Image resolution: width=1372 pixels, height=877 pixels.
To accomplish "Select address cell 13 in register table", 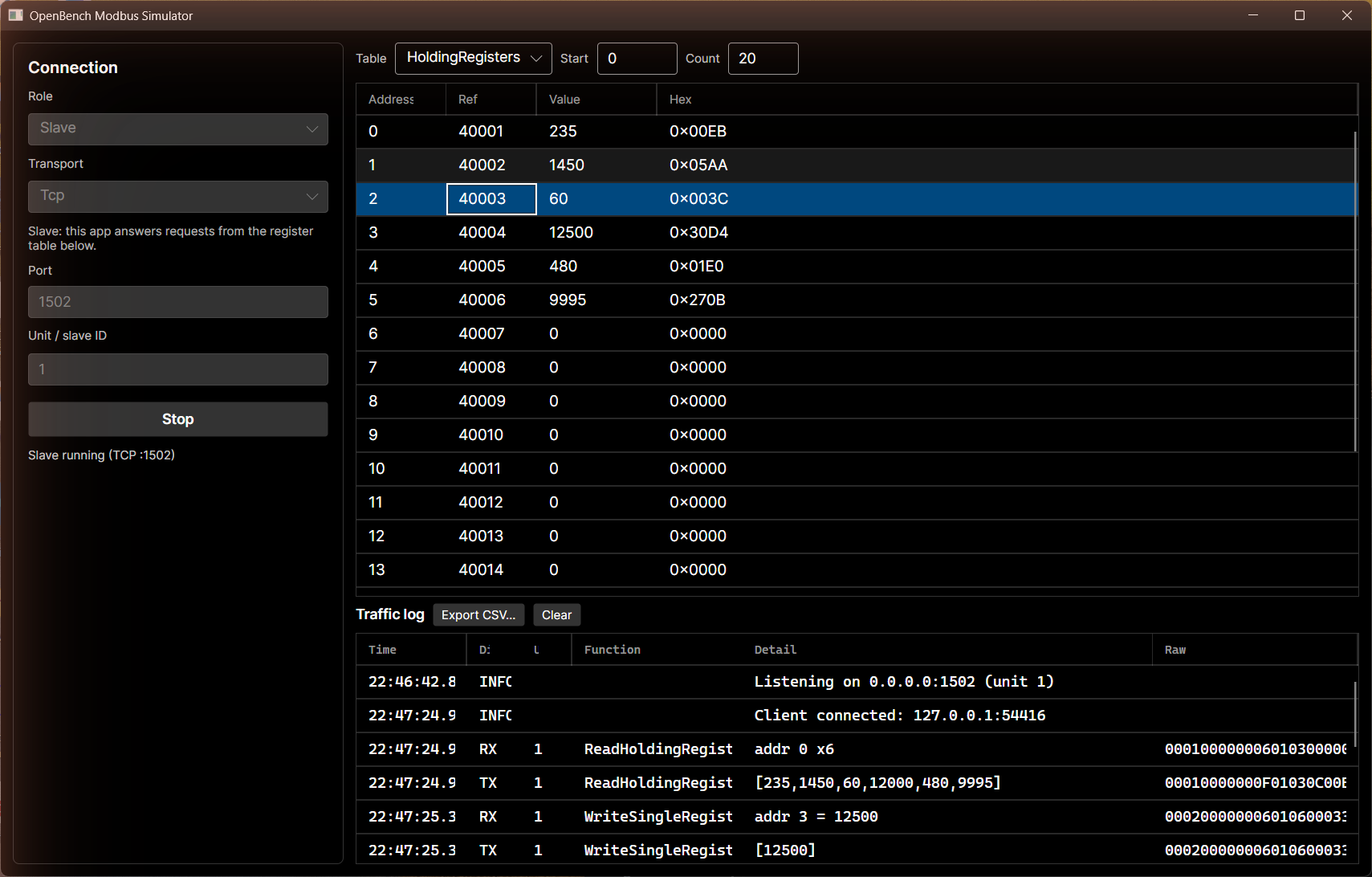I will [401, 570].
